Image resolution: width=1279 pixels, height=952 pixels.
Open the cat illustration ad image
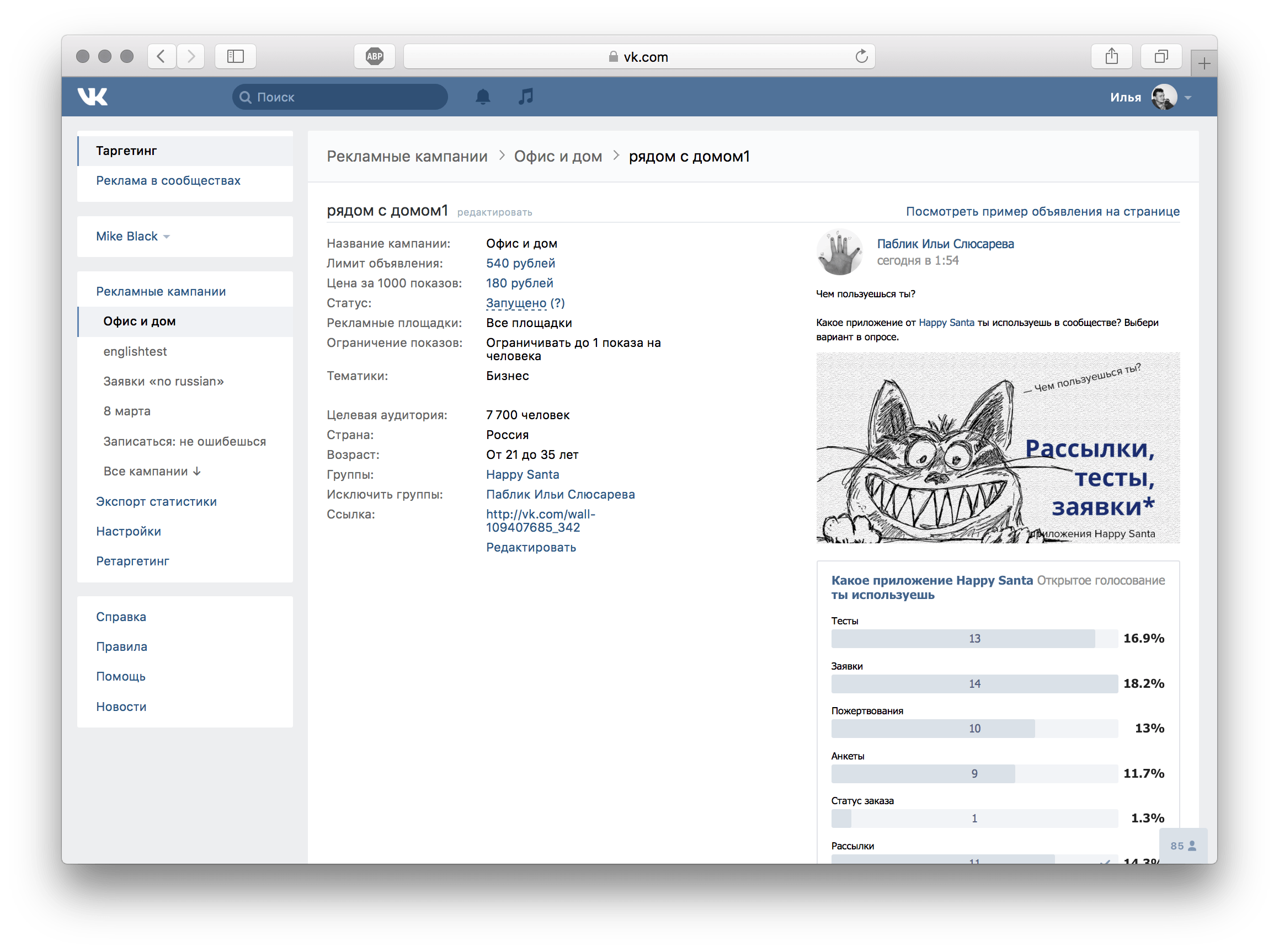998,448
